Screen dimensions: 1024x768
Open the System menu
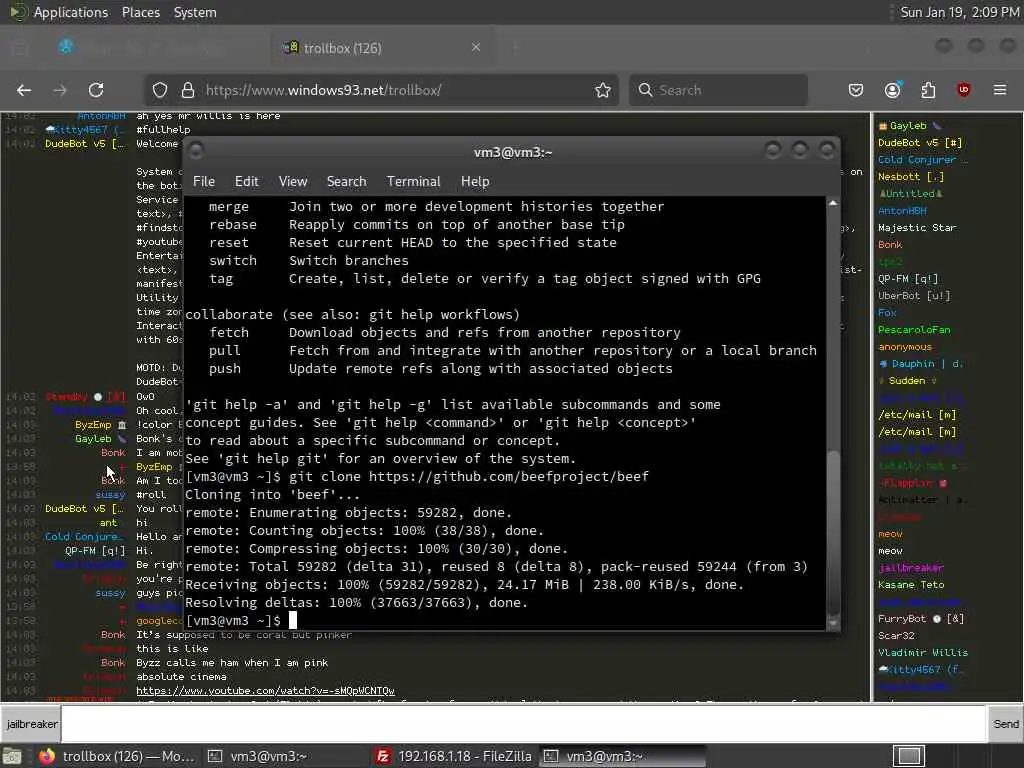click(195, 12)
